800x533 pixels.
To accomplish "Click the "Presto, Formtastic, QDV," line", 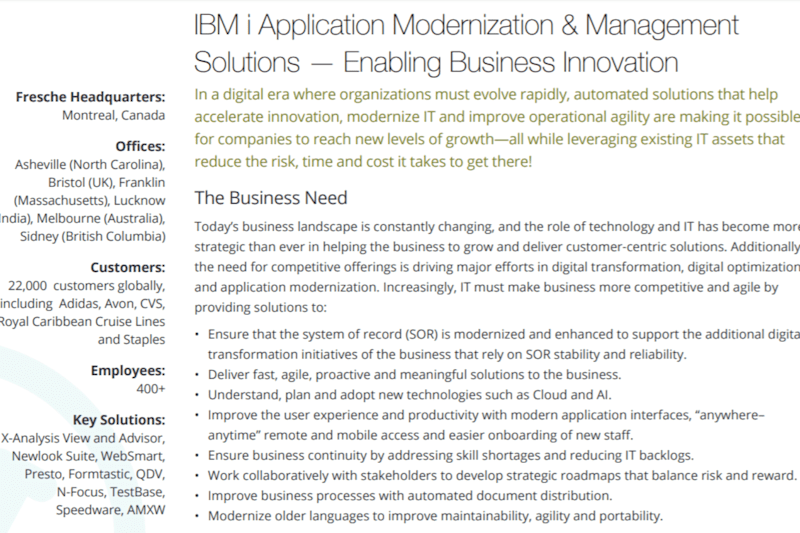I will [95, 474].
